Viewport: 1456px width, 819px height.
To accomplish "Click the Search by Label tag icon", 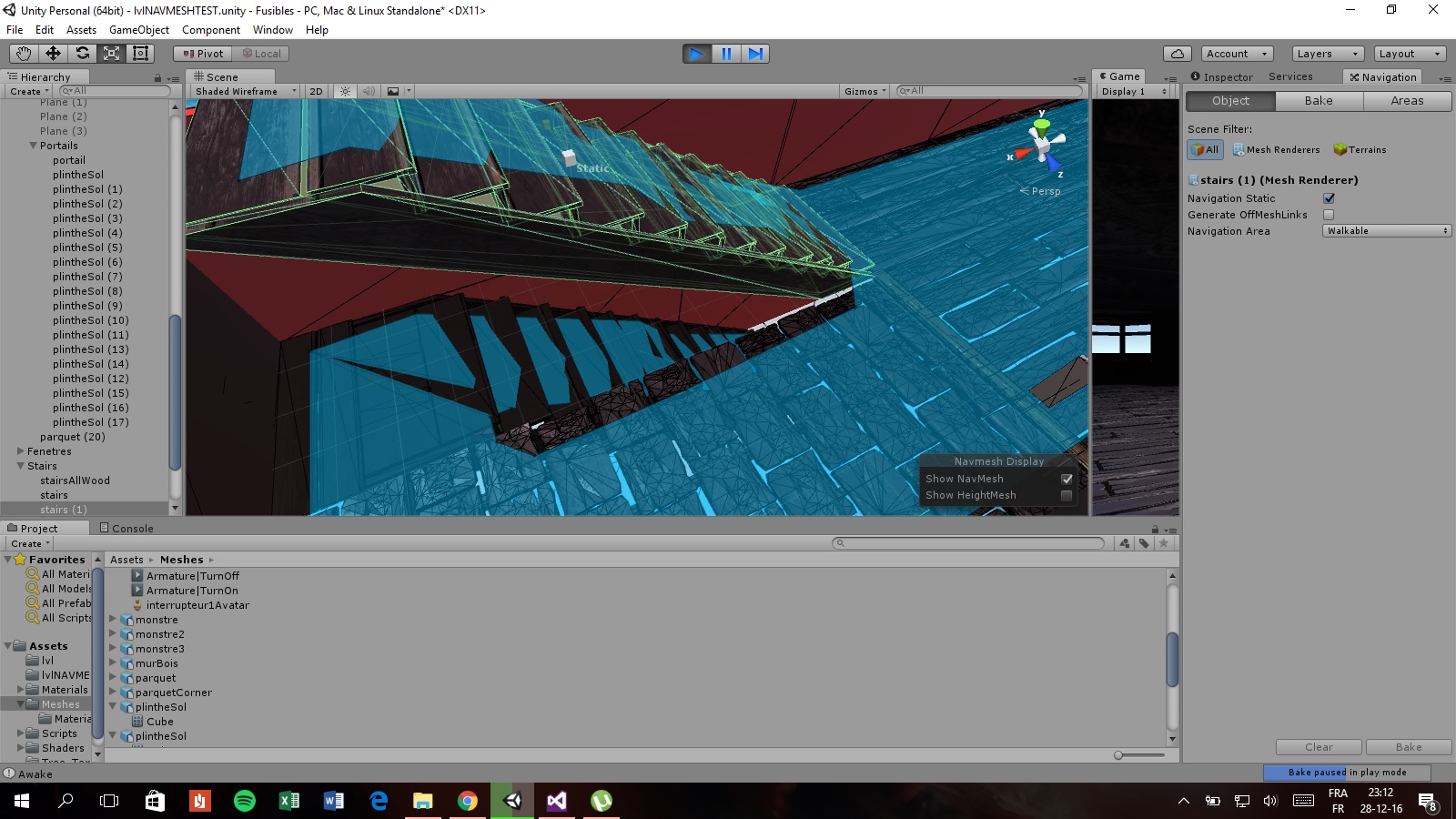I will click(1144, 543).
